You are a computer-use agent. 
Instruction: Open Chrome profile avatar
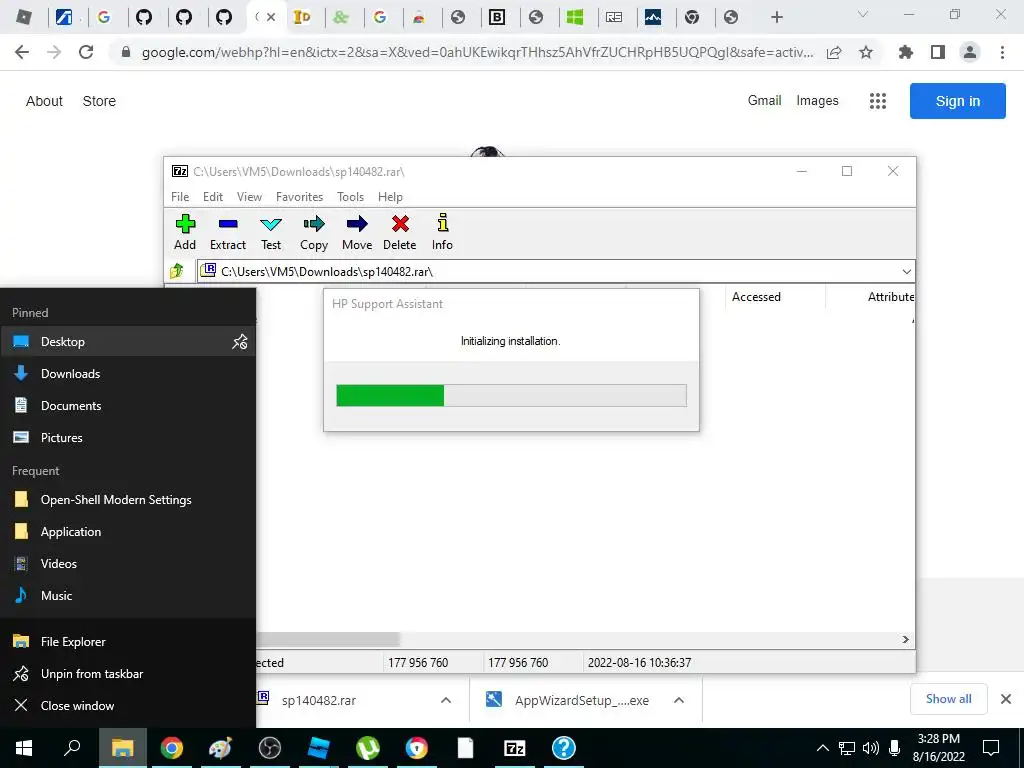click(970, 52)
